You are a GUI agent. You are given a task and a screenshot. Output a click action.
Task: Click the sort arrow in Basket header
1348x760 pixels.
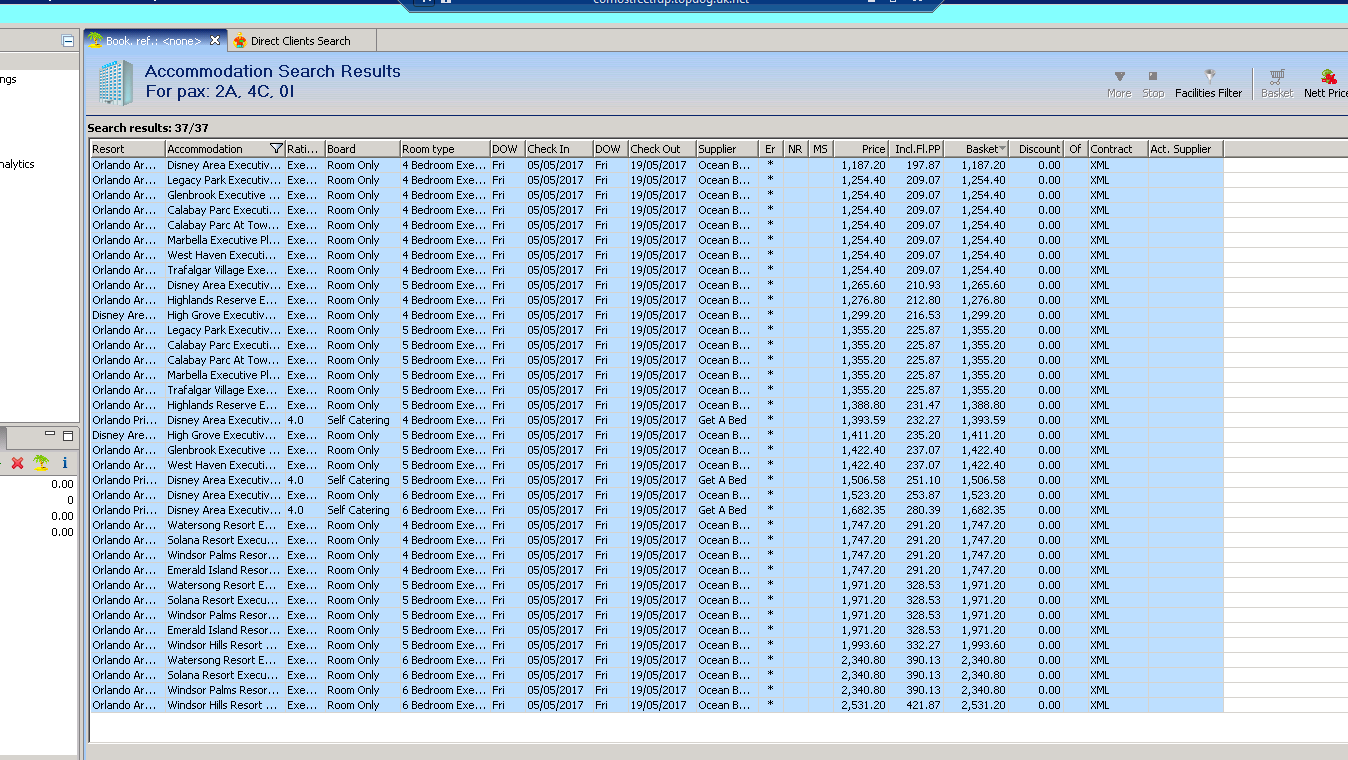point(1003,149)
